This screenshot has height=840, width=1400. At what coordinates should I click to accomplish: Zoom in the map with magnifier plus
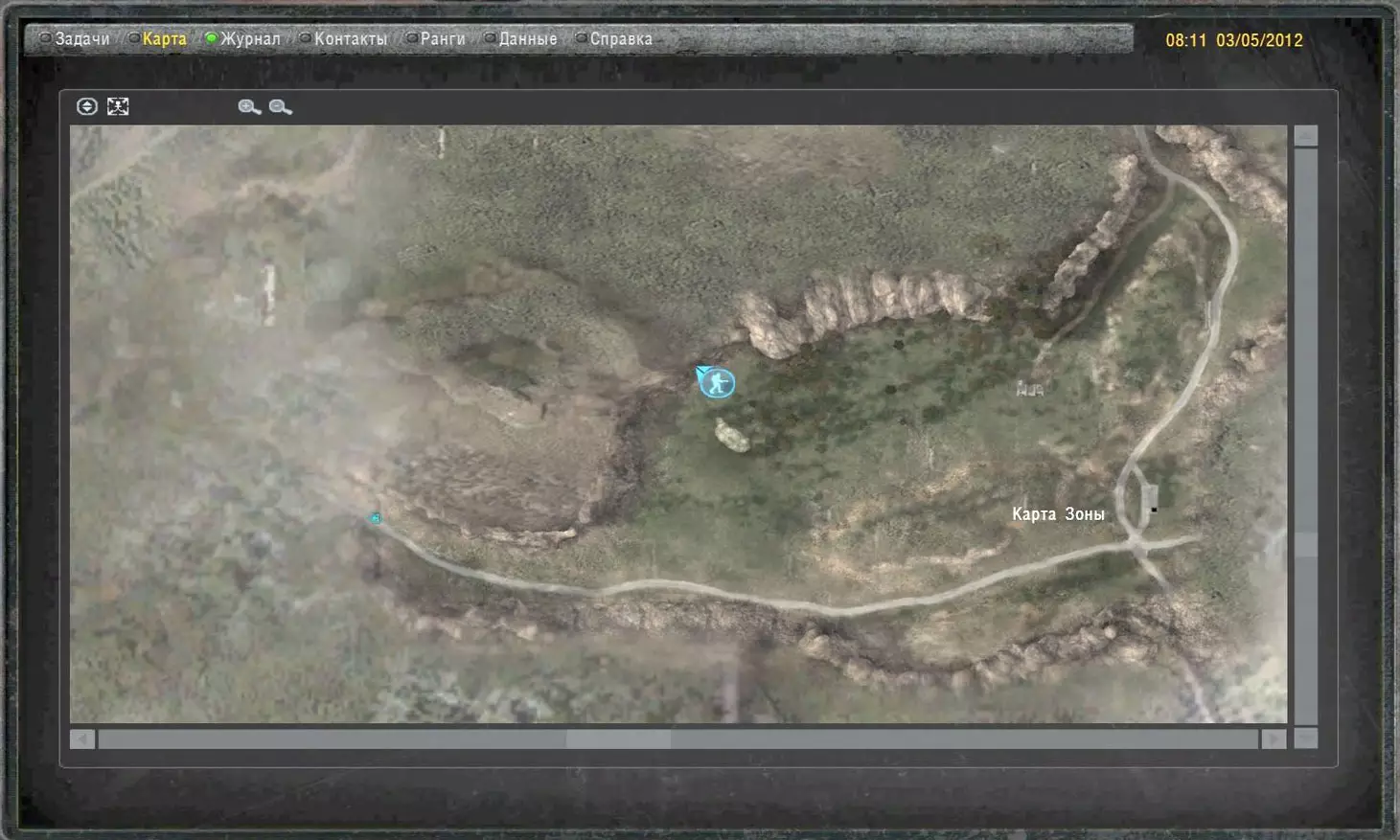[249, 107]
